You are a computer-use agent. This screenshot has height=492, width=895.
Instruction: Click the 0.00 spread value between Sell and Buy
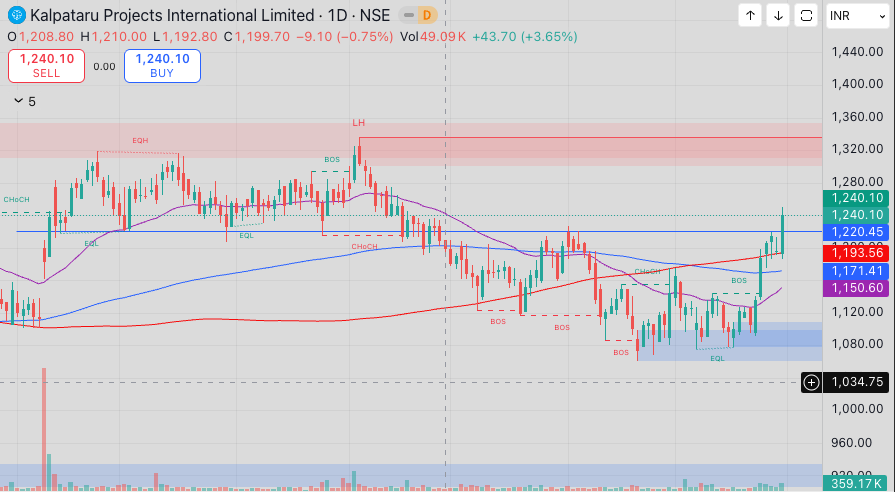104,66
